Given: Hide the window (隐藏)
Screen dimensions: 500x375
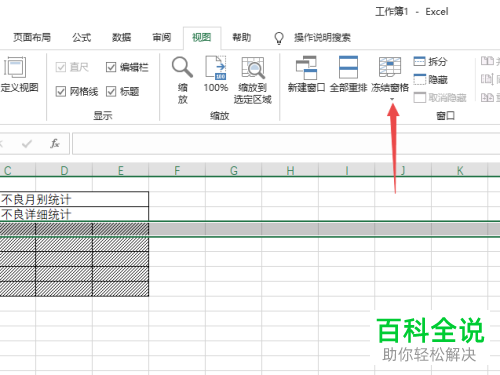Looking at the screenshot, I should point(430,80).
